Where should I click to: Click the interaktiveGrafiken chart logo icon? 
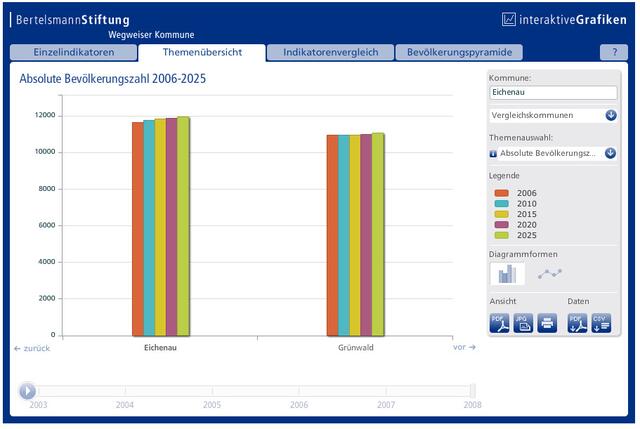pyautogui.click(x=509, y=19)
